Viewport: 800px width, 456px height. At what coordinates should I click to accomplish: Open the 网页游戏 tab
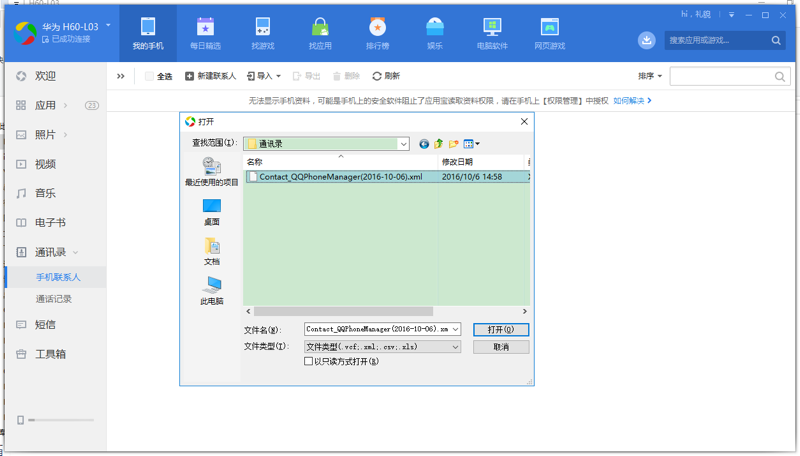tap(549, 34)
